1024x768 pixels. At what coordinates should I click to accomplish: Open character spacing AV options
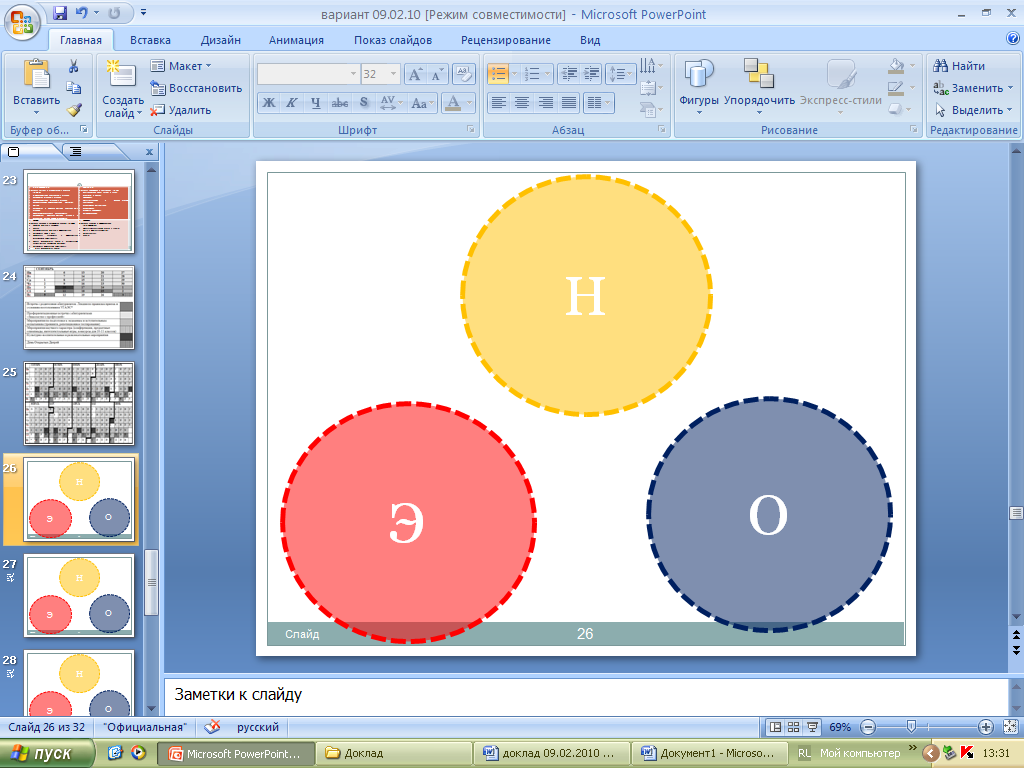coord(391,103)
